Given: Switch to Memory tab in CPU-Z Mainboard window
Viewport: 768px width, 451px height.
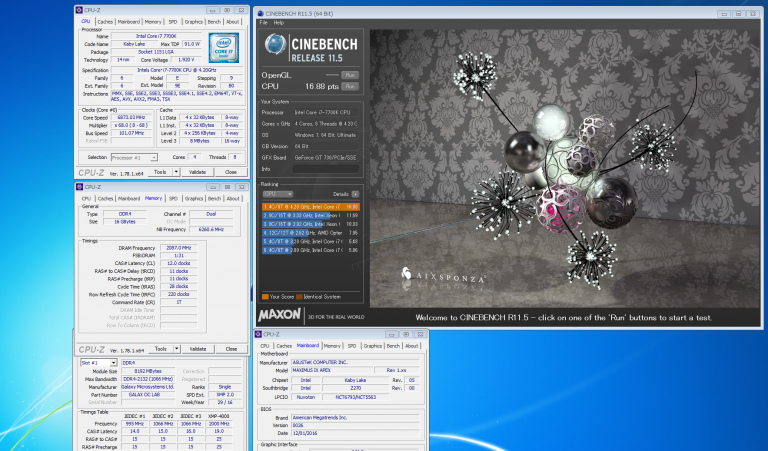Looking at the screenshot, I should [x=332, y=346].
